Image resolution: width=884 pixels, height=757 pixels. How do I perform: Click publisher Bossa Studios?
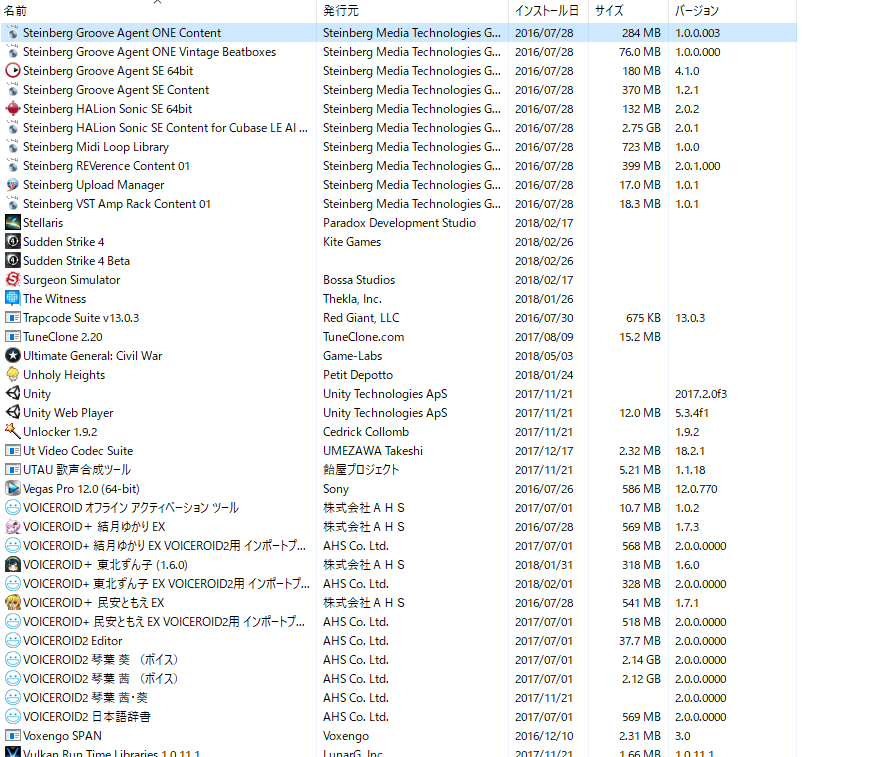coord(359,280)
